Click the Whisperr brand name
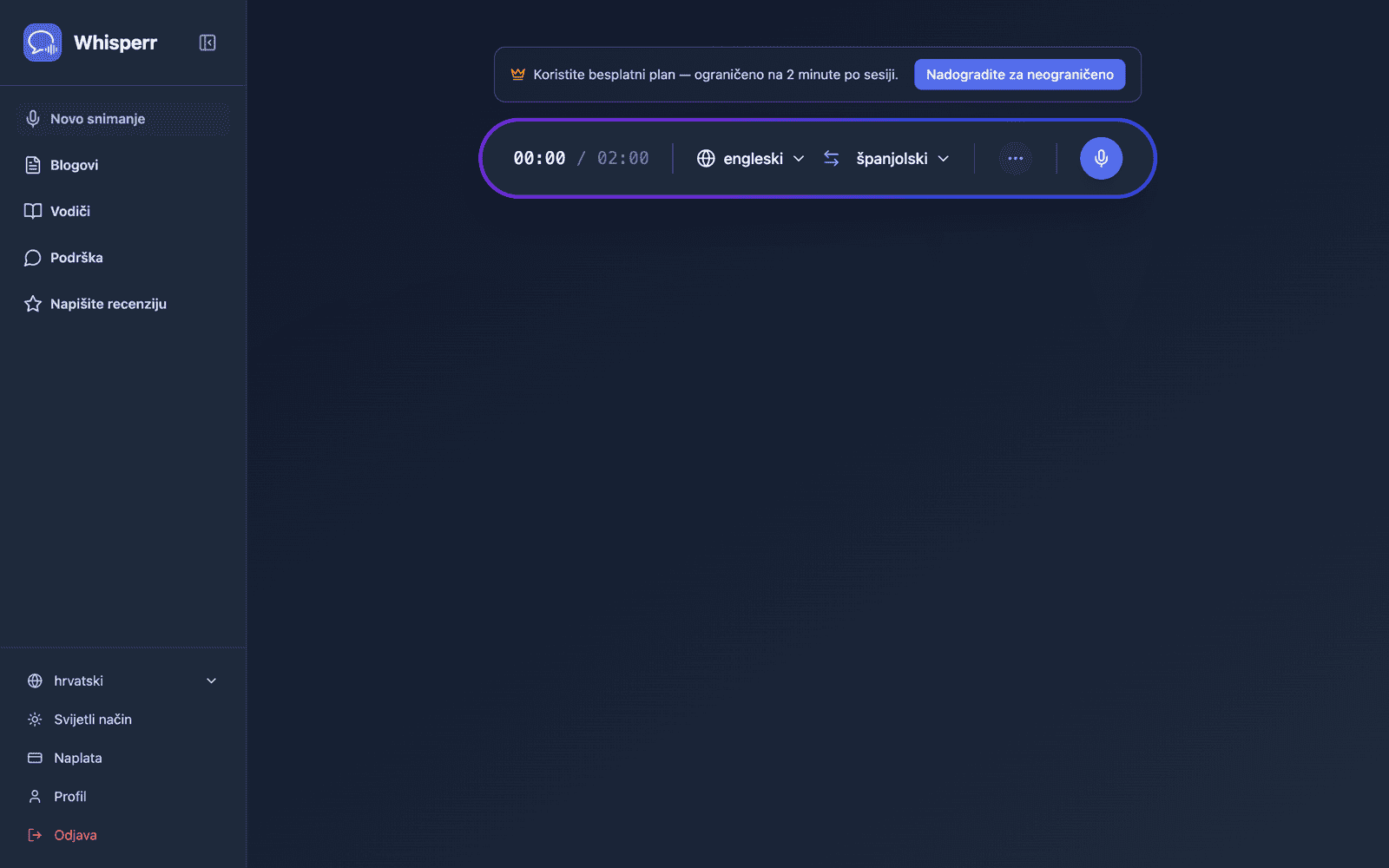The image size is (1389, 868). point(115,43)
